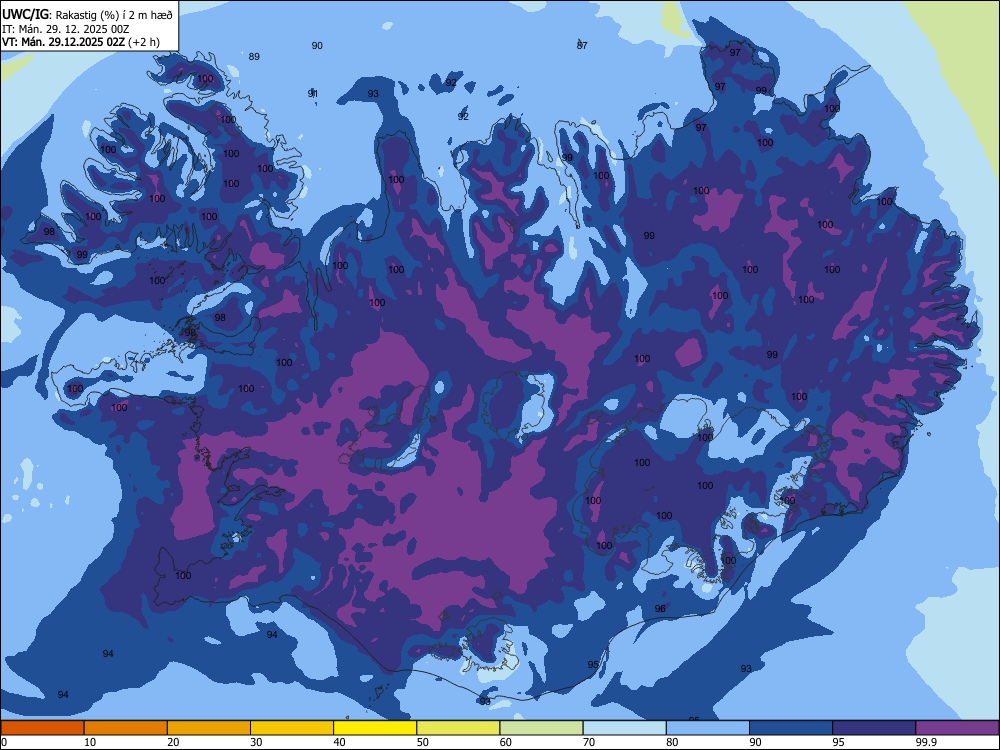
Task: Click the '87' humidity value on the map
Action: click(x=582, y=45)
